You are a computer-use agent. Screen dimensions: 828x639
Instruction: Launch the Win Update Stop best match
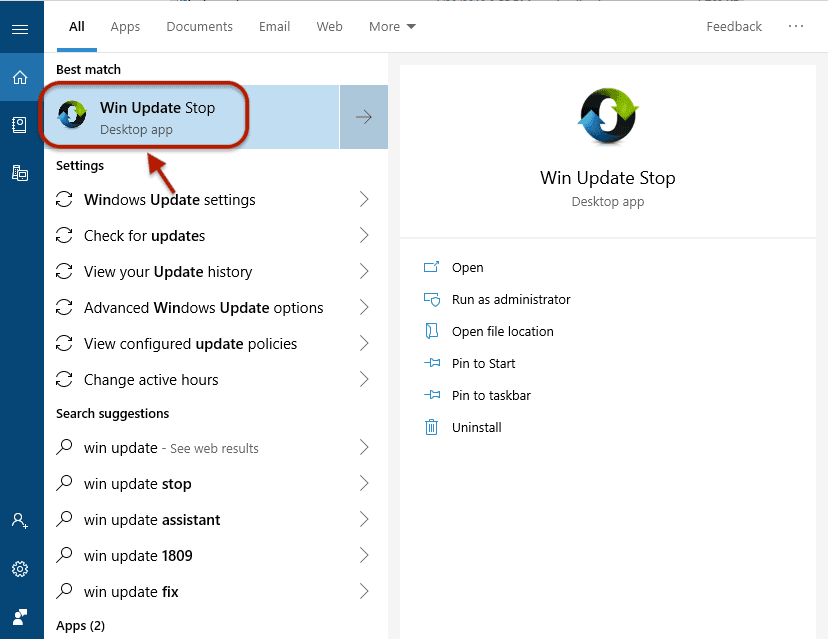(x=191, y=117)
